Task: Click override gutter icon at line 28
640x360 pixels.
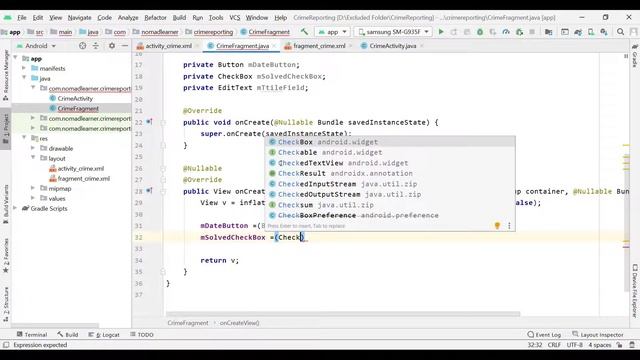Action: [x=149, y=191]
